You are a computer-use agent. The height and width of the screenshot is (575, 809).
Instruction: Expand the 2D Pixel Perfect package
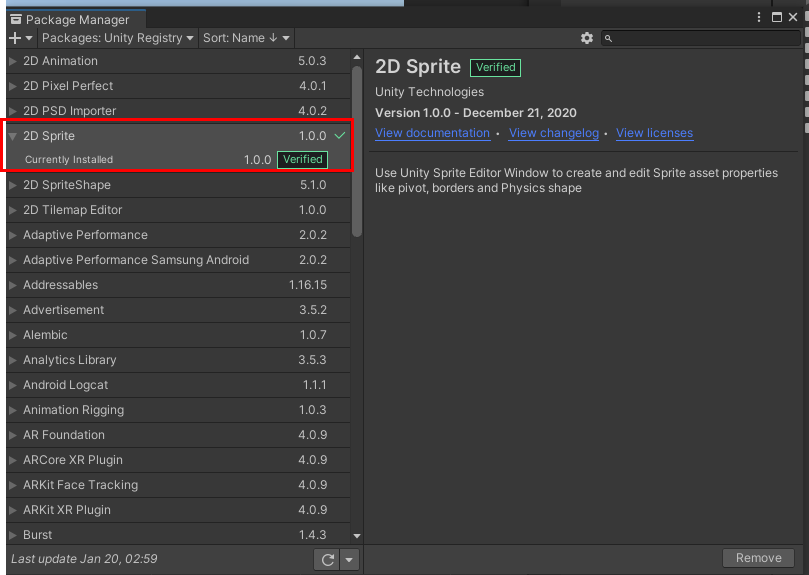click(13, 86)
